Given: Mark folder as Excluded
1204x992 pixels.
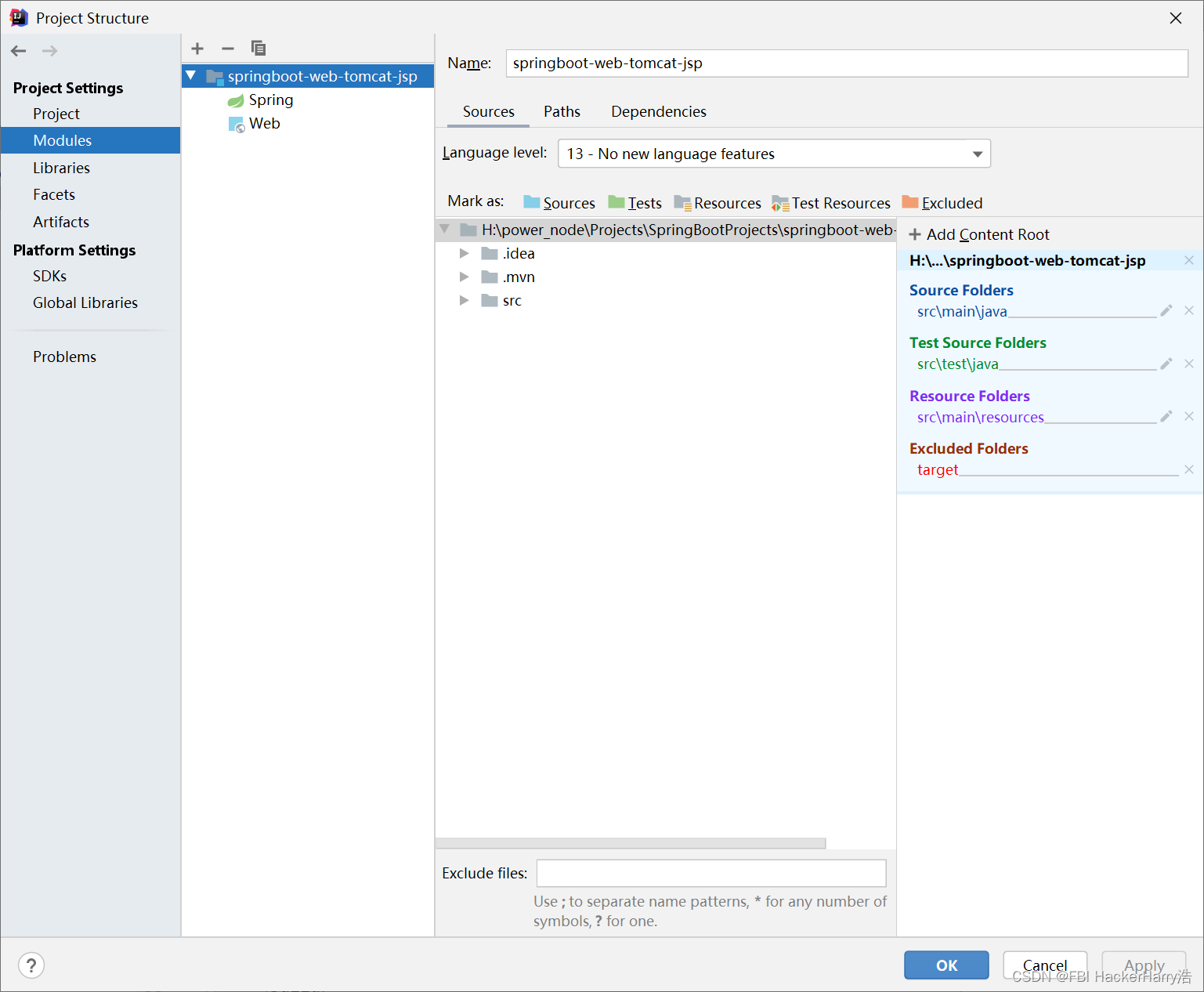Looking at the screenshot, I should click(x=942, y=203).
